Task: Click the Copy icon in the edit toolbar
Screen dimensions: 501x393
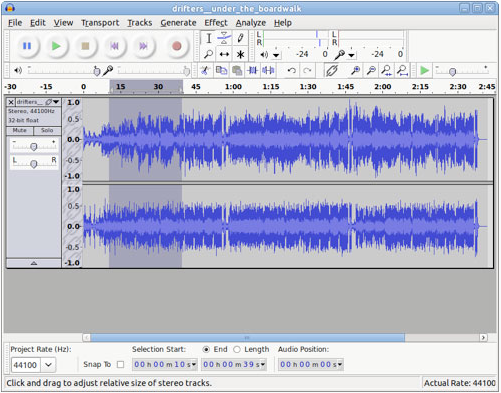Action: point(221,70)
